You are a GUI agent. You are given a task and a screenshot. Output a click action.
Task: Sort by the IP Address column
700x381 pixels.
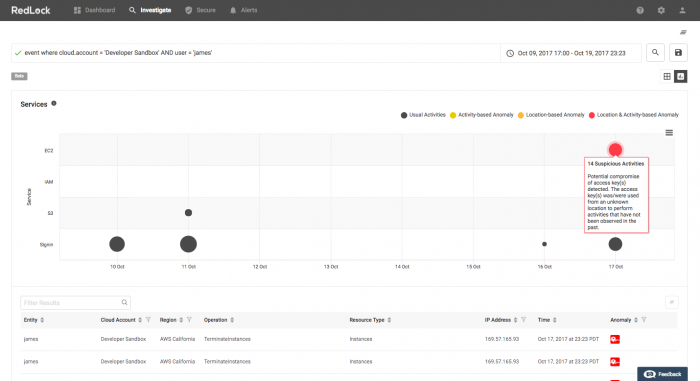click(x=516, y=320)
